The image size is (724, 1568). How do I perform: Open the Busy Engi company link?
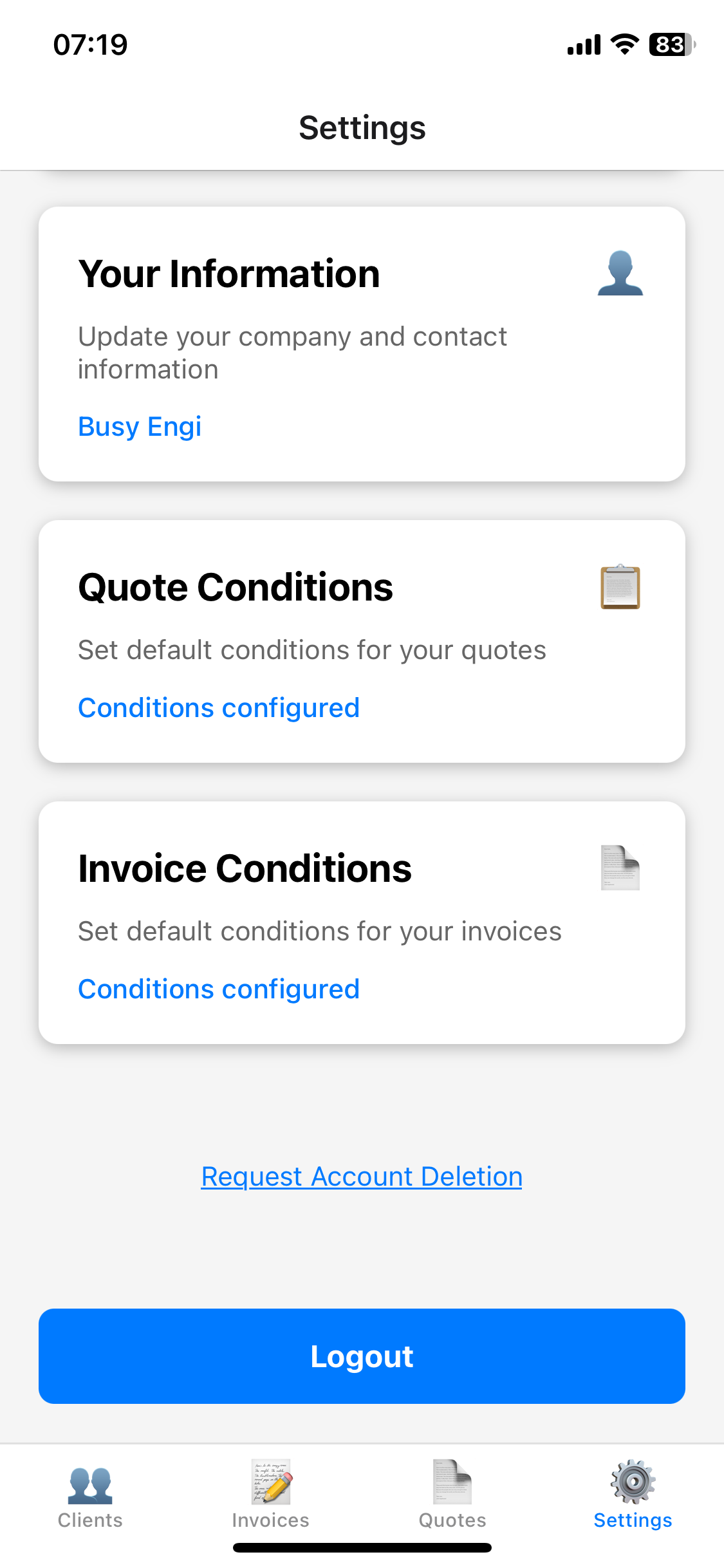(140, 427)
